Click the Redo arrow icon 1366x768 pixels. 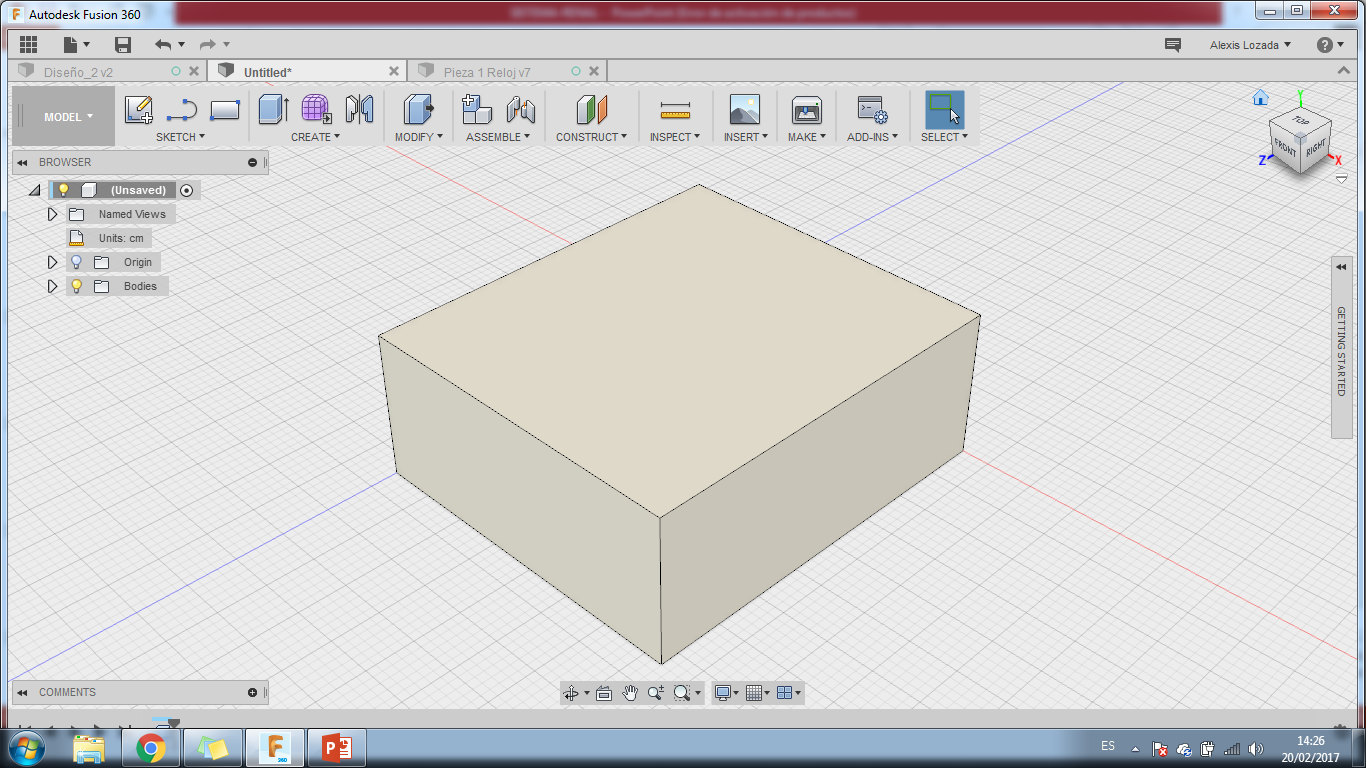pyautogui.click(x=208, y=45)
